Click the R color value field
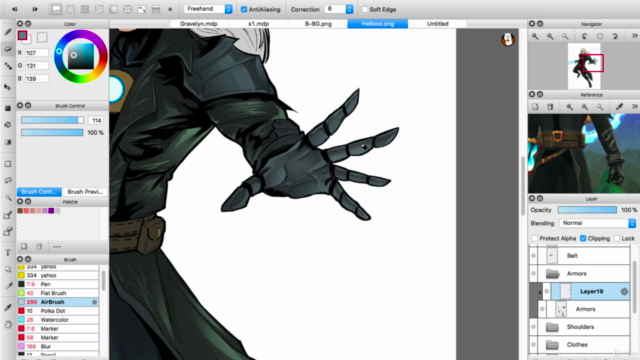The width and height of the screenshot is (640, 360). (x=37, y=53)
